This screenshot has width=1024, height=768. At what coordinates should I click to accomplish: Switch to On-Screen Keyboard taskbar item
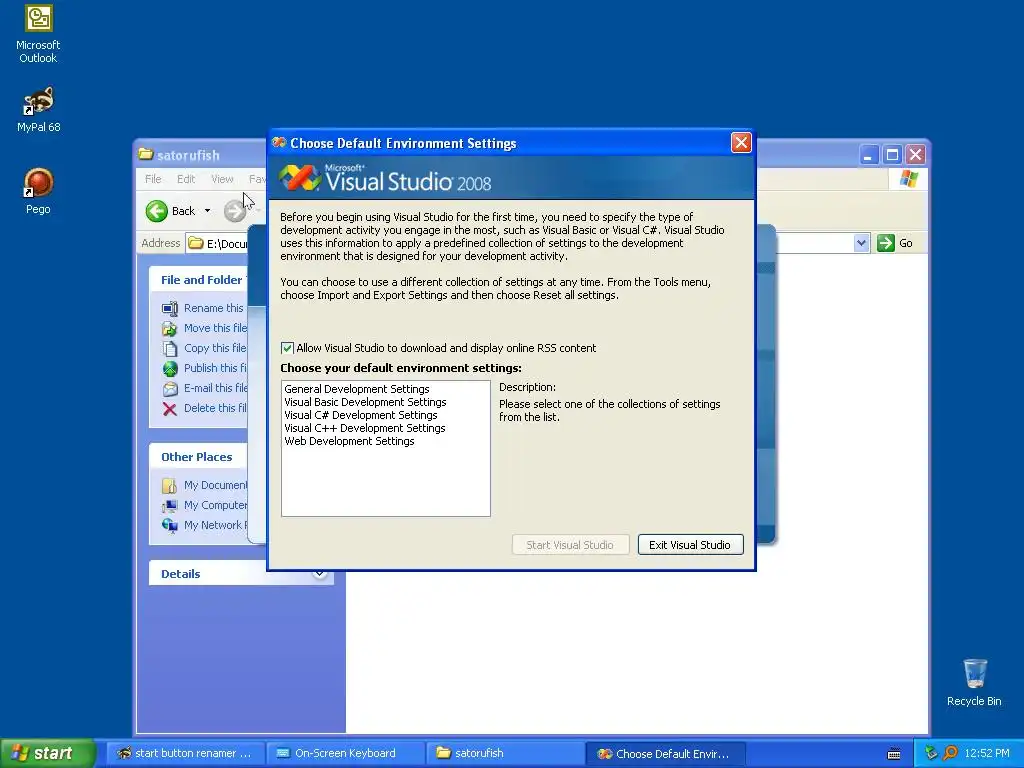coord(345,753)
